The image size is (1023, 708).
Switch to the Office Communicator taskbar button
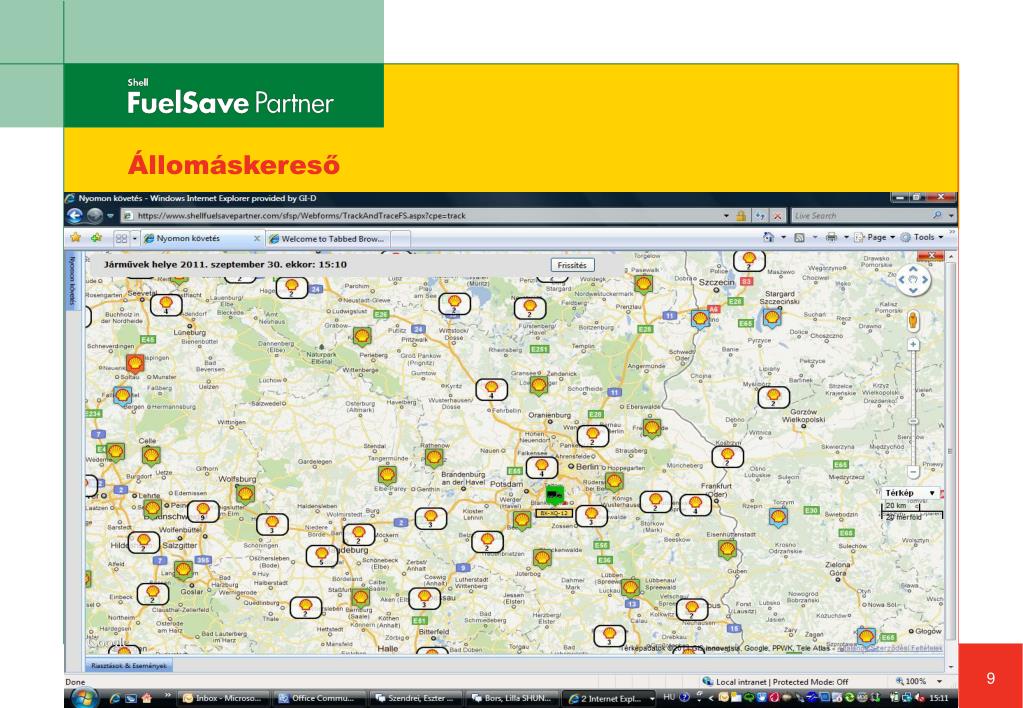click(x=319, y=698)
